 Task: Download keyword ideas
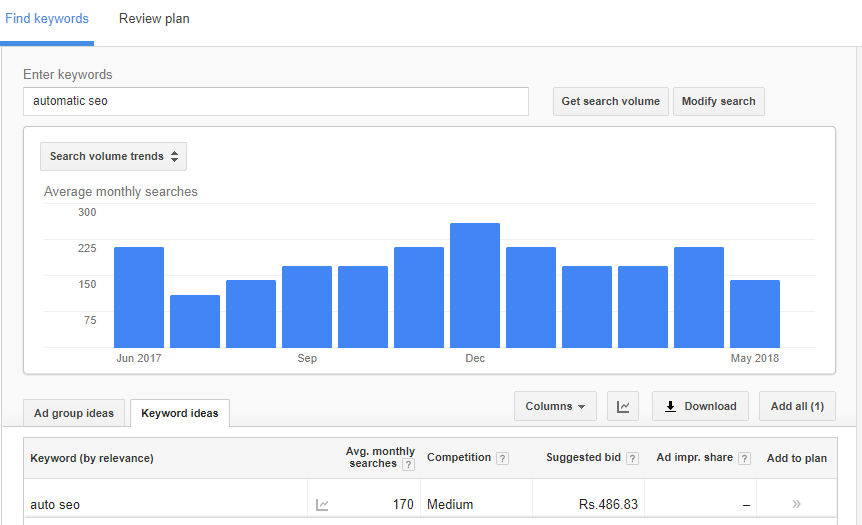coord(700,406)
